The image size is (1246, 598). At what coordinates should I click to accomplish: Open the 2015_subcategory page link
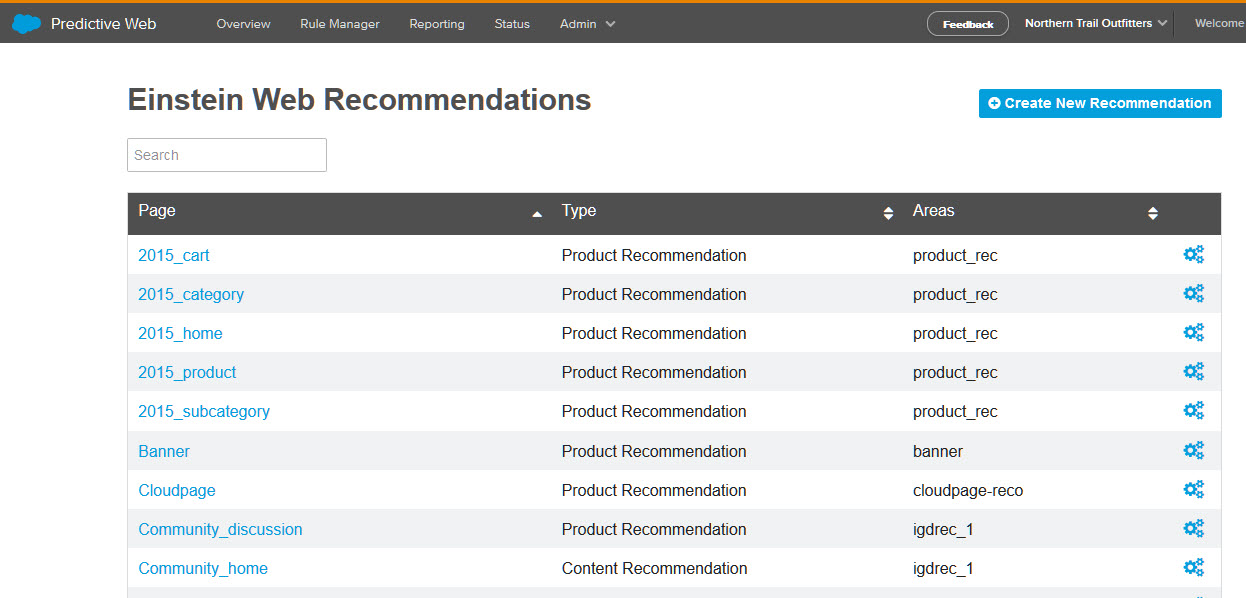(x=204, y=411)
